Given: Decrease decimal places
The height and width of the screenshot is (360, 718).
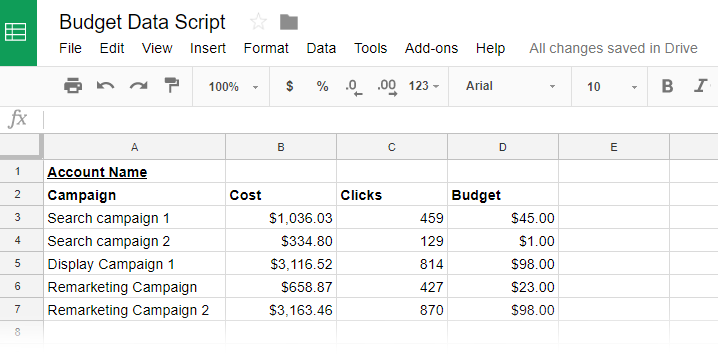Looking at the screenshot, I should click(x=354, y=87).
